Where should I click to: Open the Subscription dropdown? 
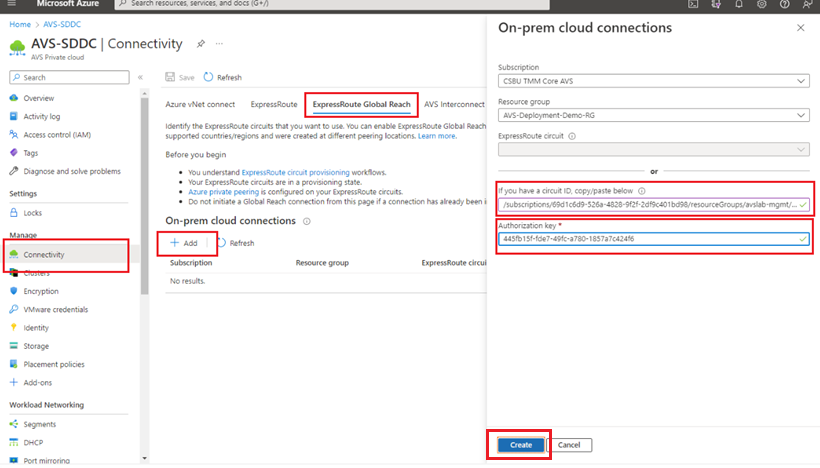654,81
